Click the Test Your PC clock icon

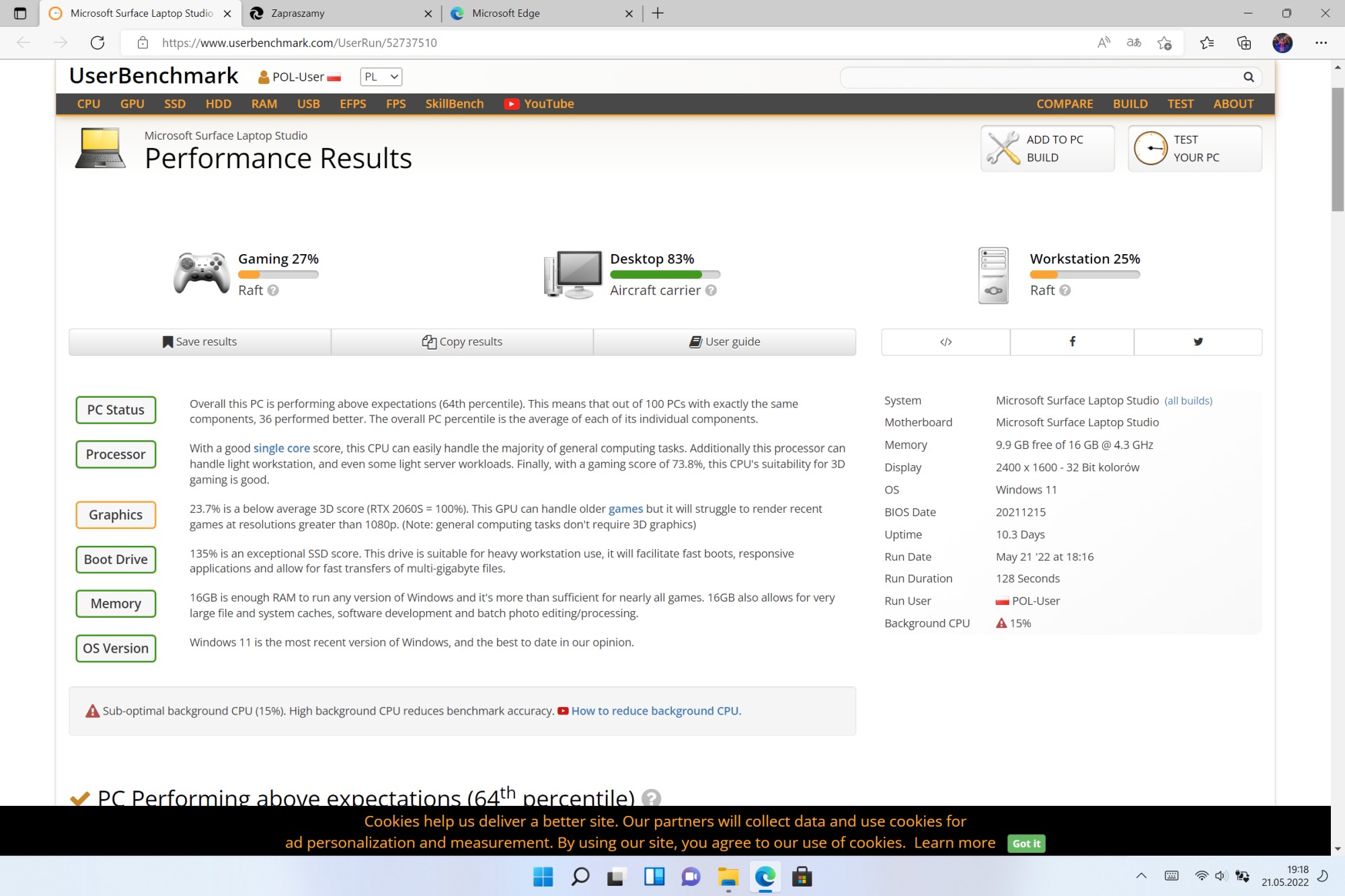(x=1151, y=148)
